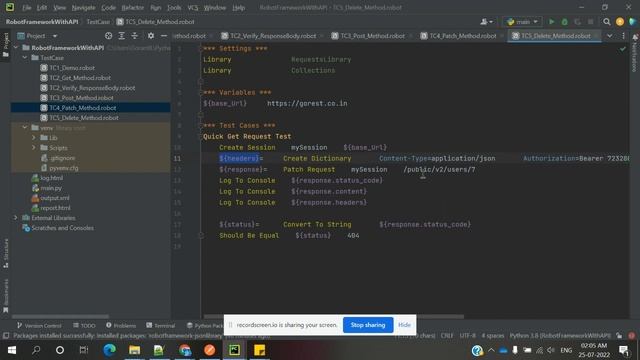Open the File menu
This screenshot has width=640, height=360.
[27, 7]
